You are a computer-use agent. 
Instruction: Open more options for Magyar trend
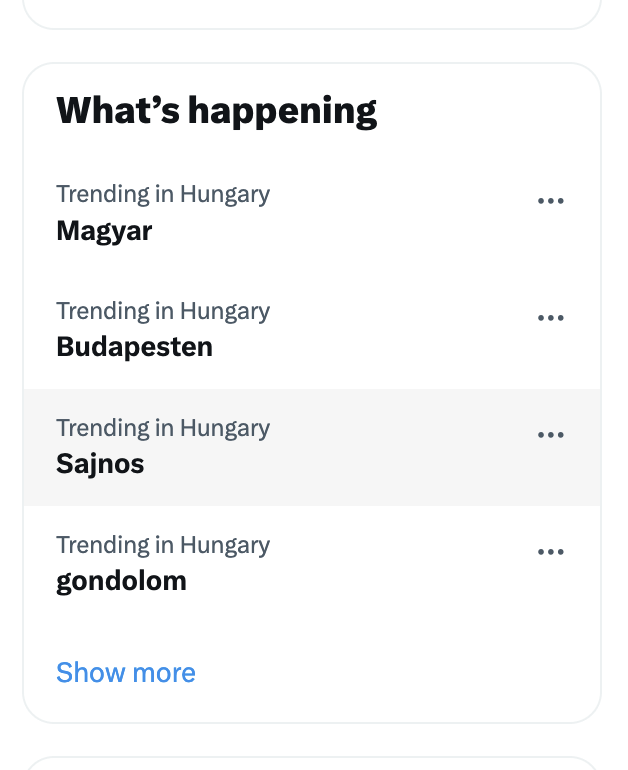pyautogui.click(x=550, y=201)
